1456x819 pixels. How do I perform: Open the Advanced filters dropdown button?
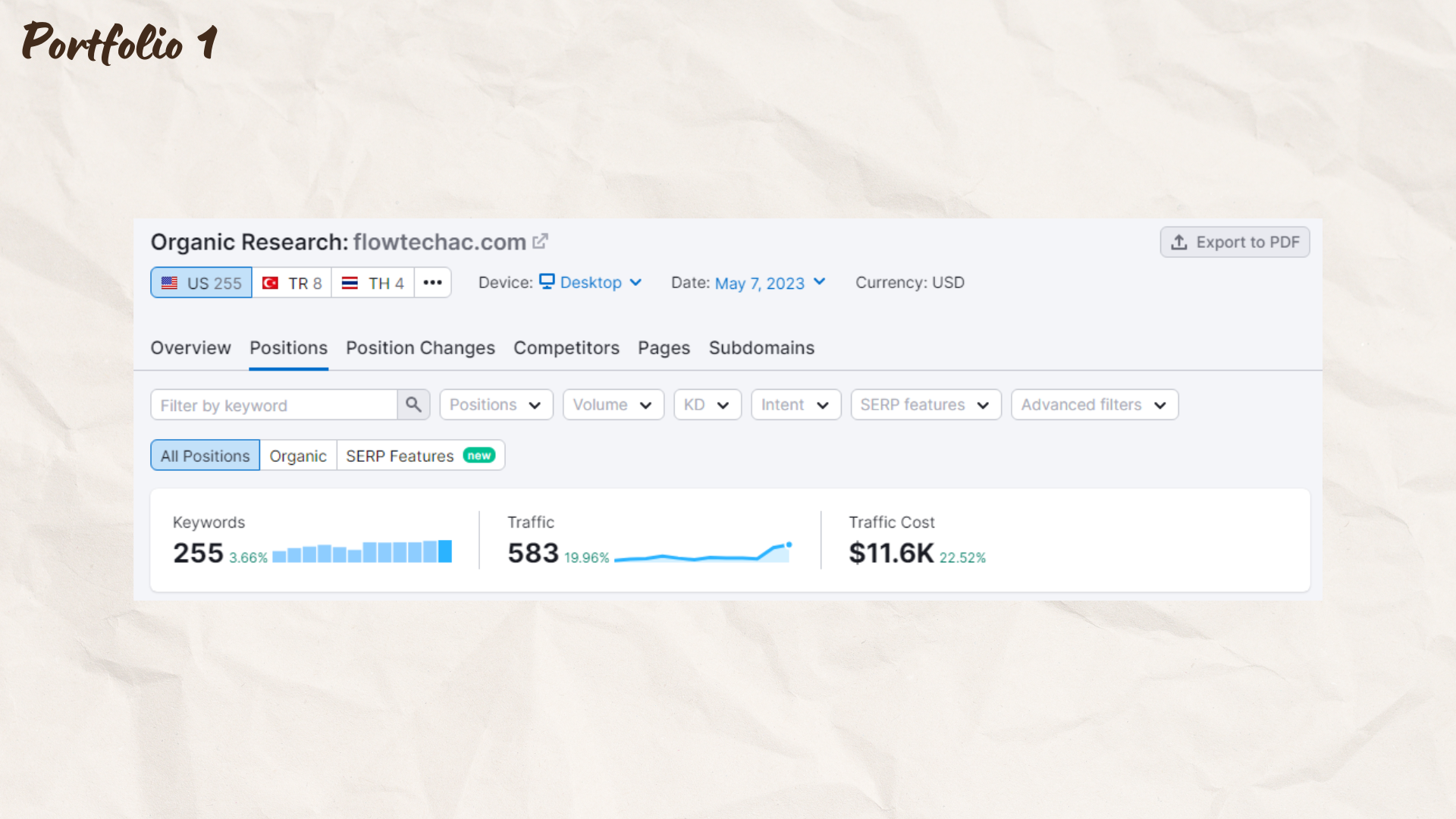1094,405
